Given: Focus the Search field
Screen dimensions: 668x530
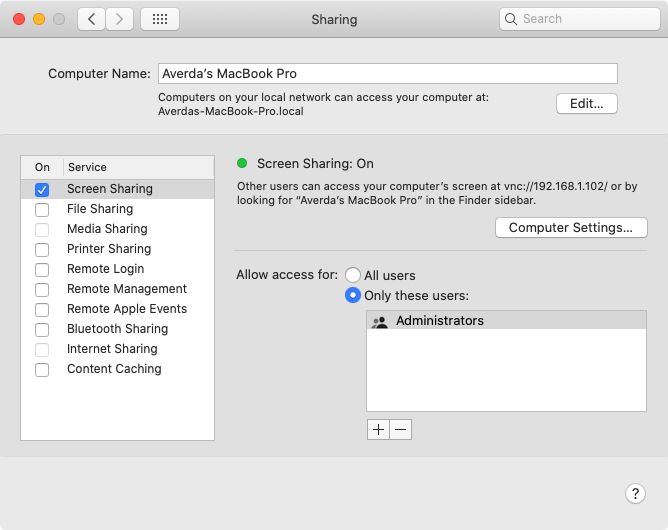Looking at the screenshot, I should 579,19.
